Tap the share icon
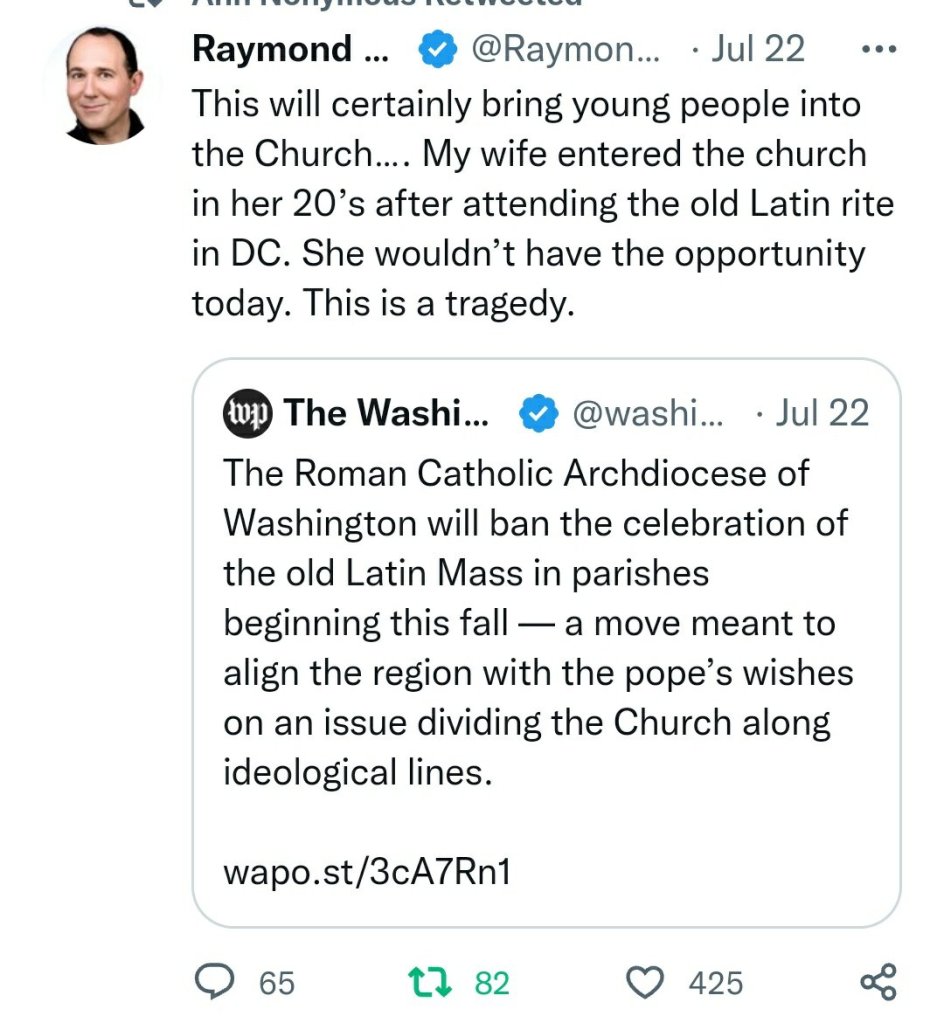The width and height of the screenshot is (944, 1023). point(879,982)
